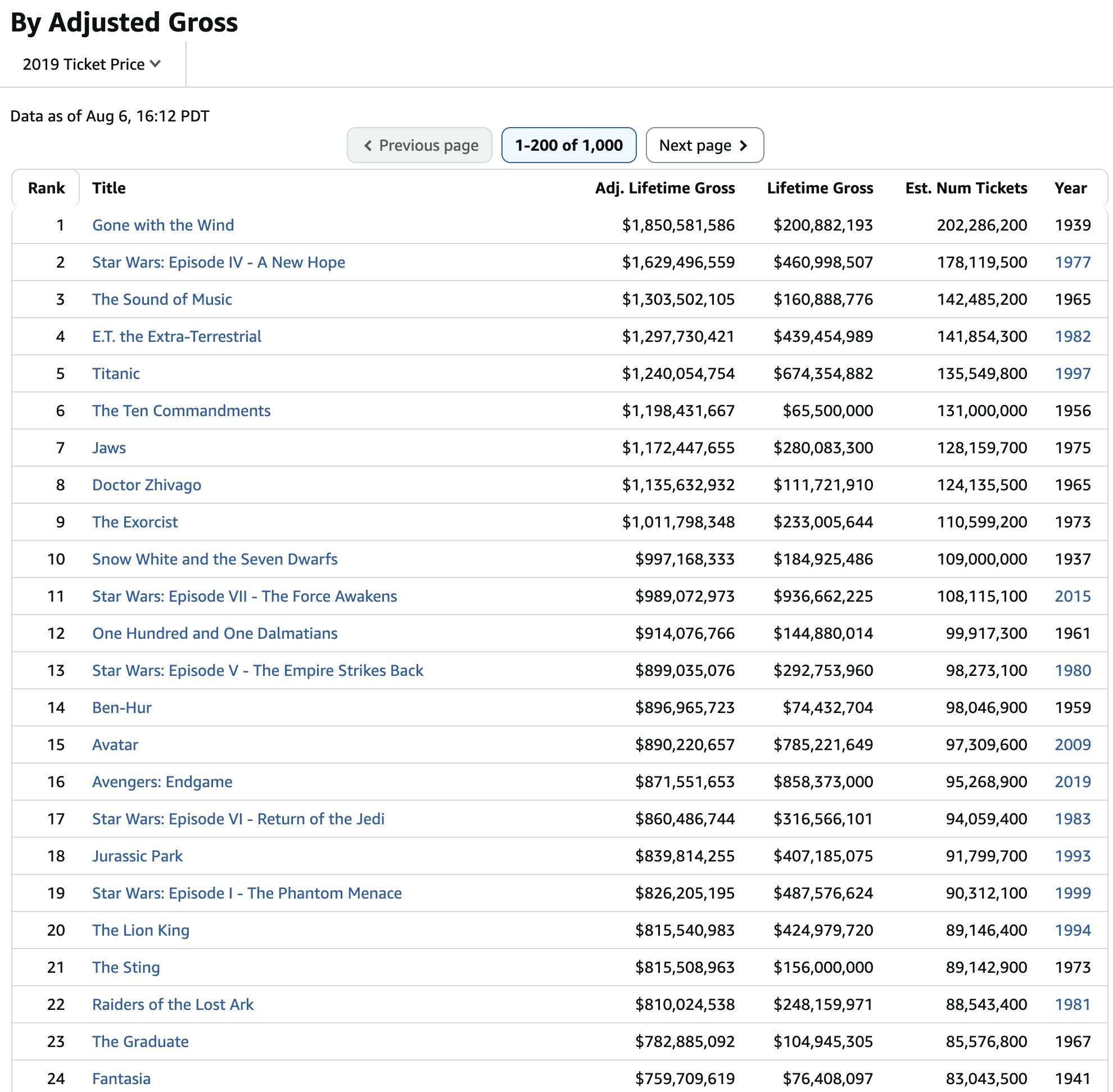Select the adjusted gross value $1,240,054,754
Screen dimensions: 1113x1092
tap(678, 373)
